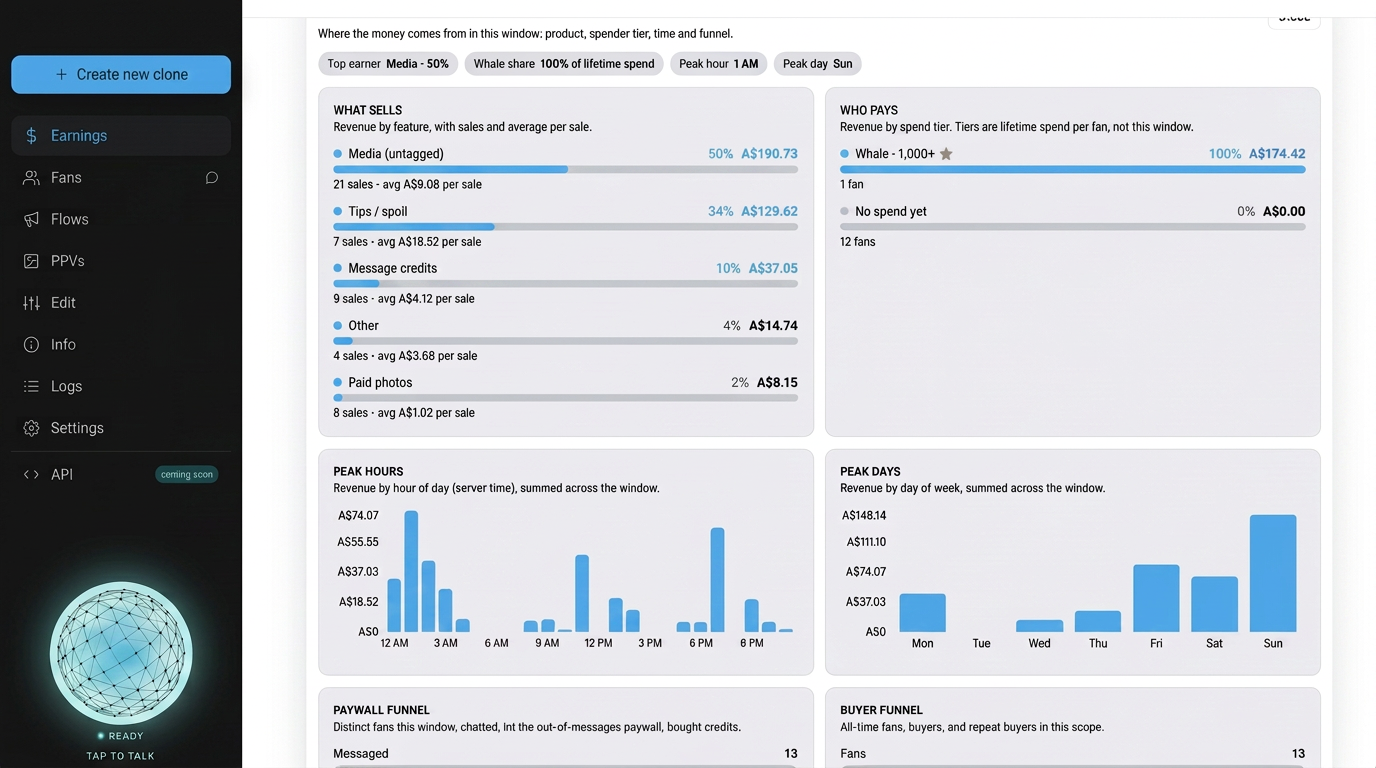Click the coming soon badge next to API

187,475
